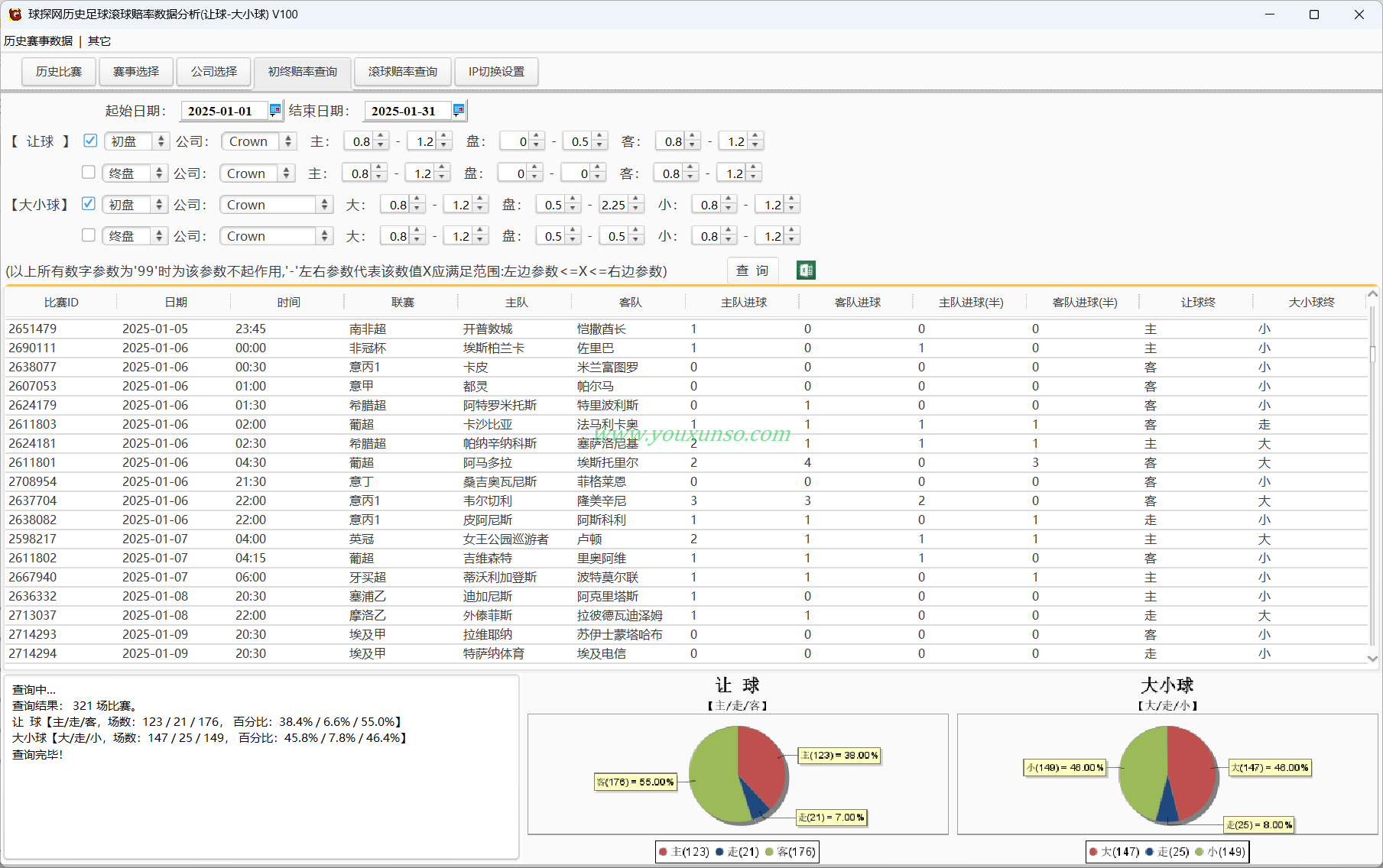Click the 查询结果 321 场比赛 log line
The image size is (1383, 868).
tap(75, 705)
